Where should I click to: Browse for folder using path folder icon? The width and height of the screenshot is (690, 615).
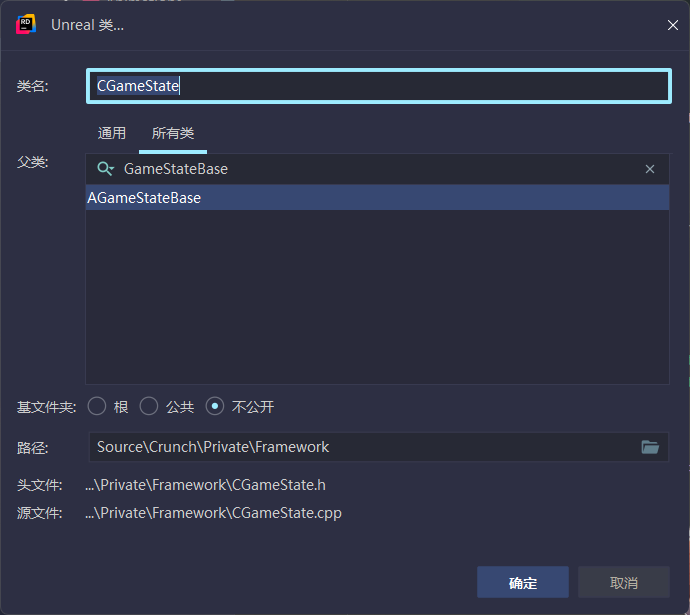(650, 447)
